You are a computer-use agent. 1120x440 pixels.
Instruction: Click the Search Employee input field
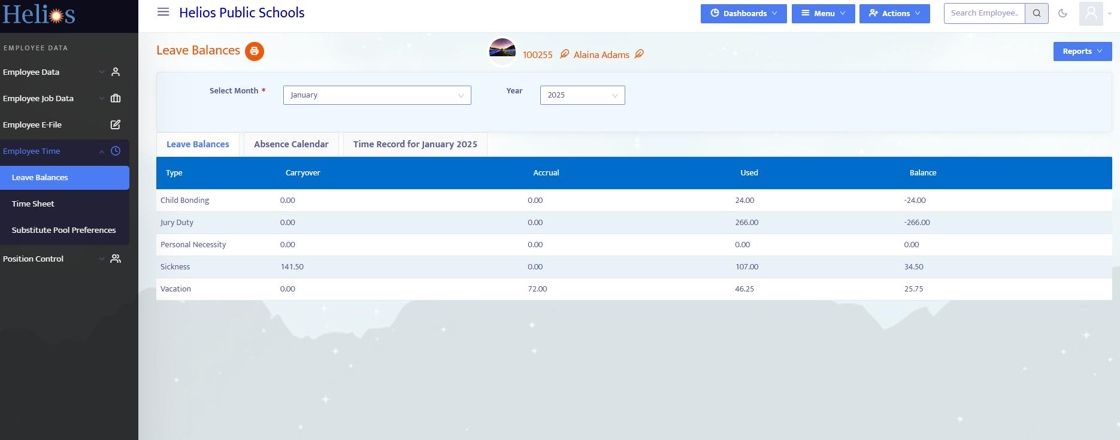pos(985,14)
